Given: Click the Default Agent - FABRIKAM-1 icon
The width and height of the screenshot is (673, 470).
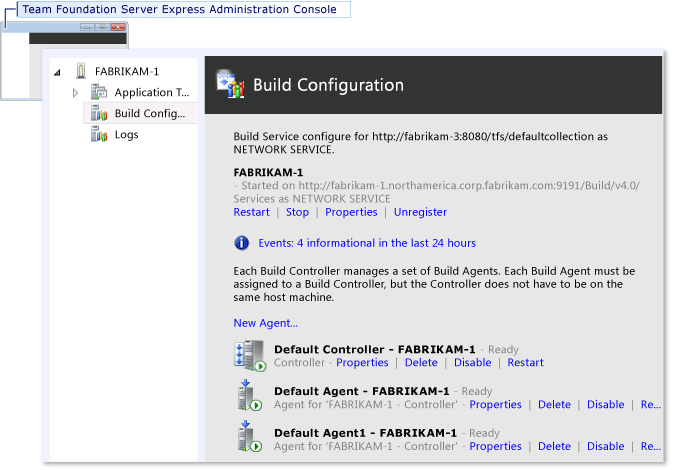Looking at the screenshot, I should click(x=249, y=395).
